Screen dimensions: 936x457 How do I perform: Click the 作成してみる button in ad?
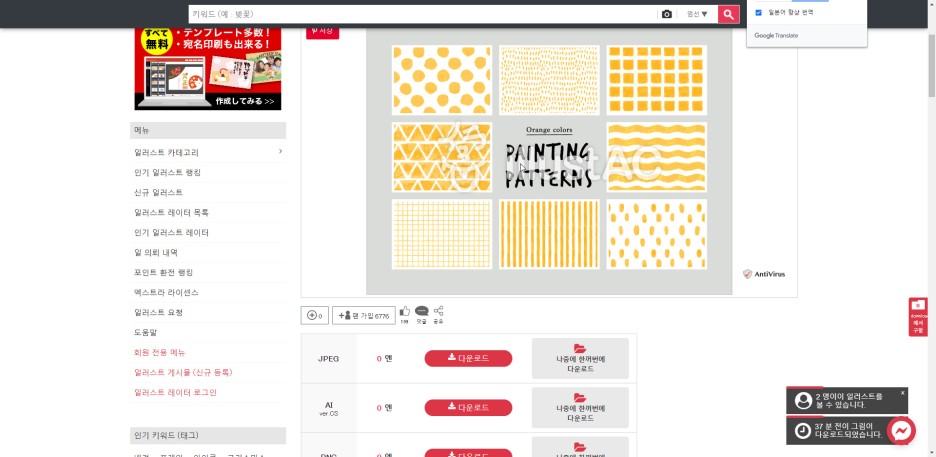click(245, 101)
